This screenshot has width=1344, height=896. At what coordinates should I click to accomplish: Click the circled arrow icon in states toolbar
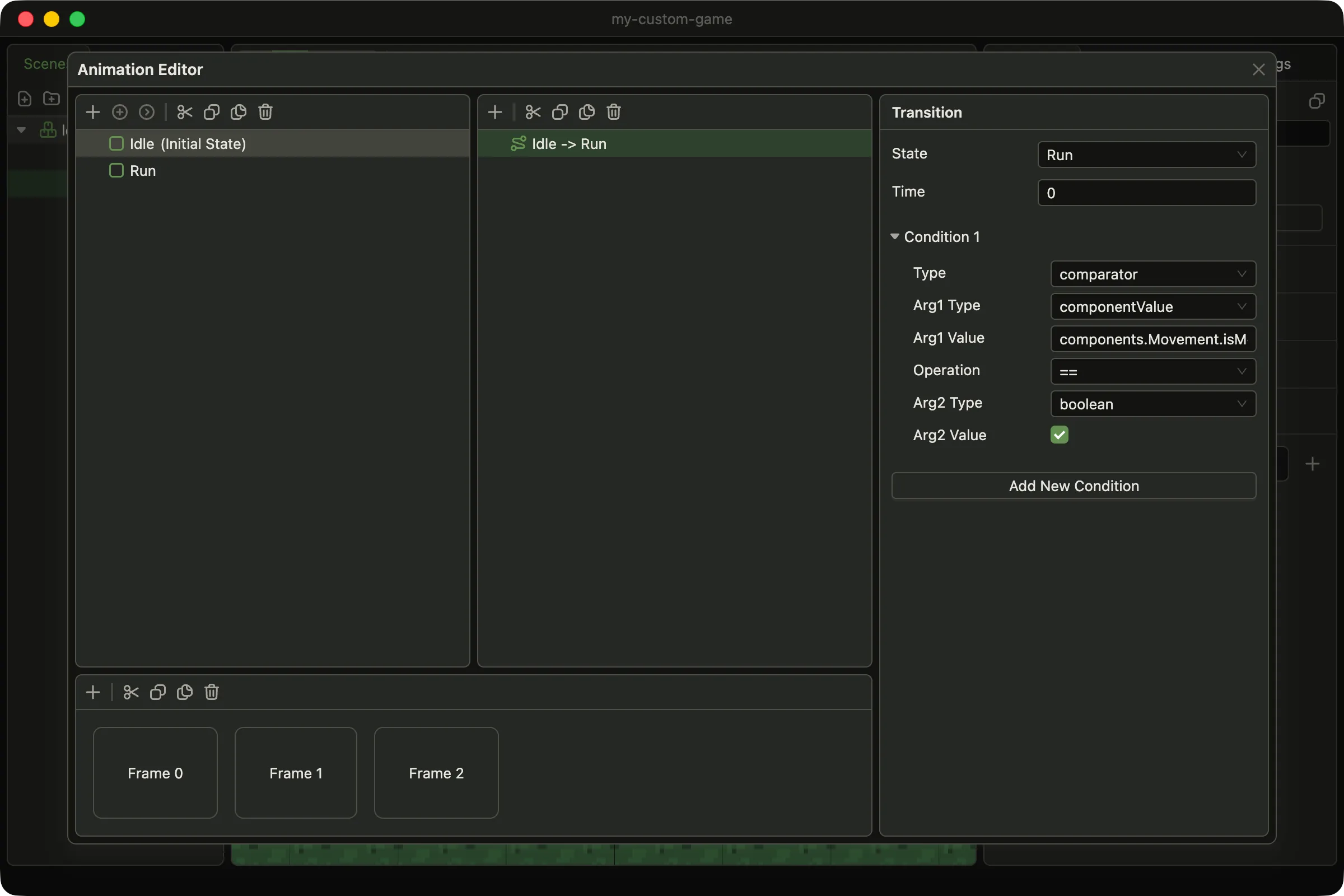[147, 112]
